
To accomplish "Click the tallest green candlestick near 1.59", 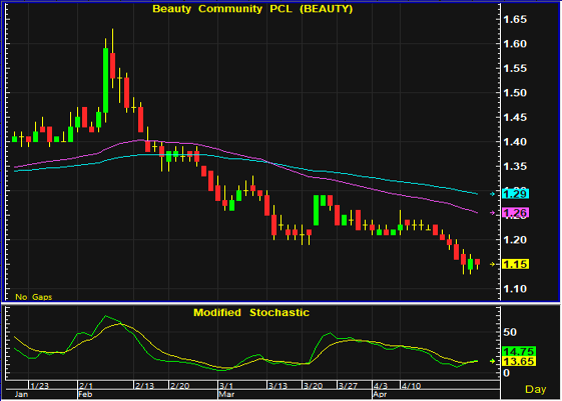I will [105, 81].
